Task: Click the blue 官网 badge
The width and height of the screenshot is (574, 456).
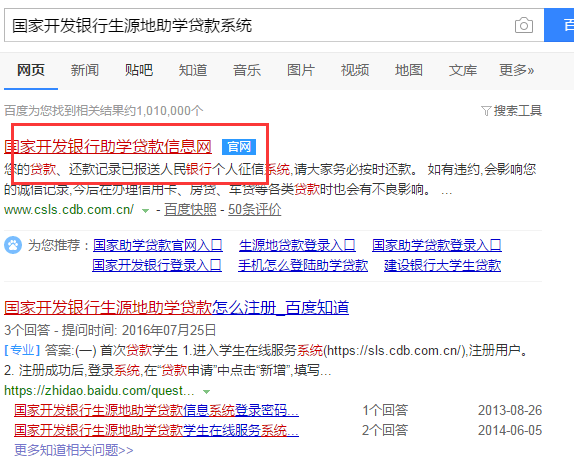Action: click(x=239, y=147)
